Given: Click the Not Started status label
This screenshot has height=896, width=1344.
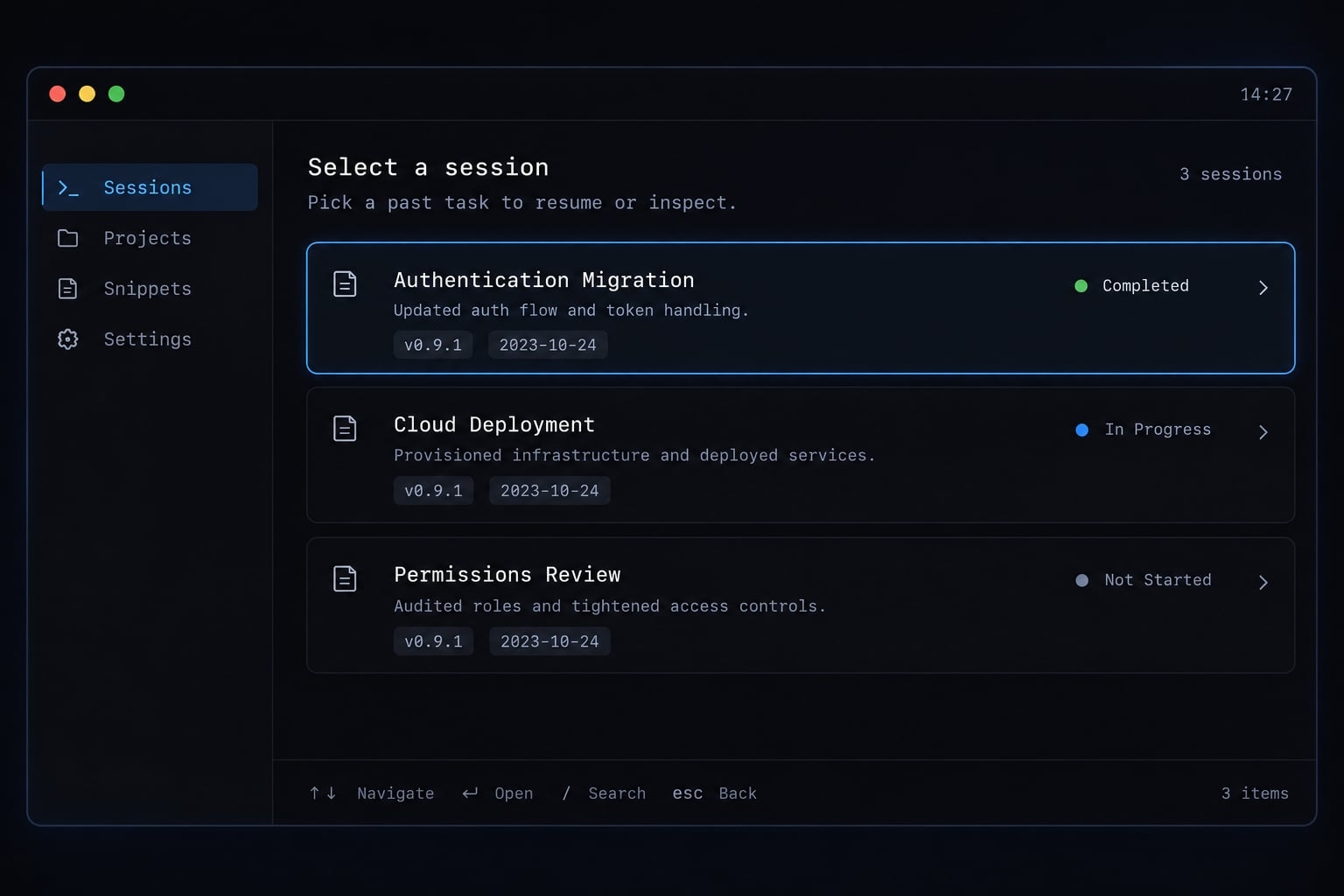Looking at the screenshot, I should [x=1158, y=580].
